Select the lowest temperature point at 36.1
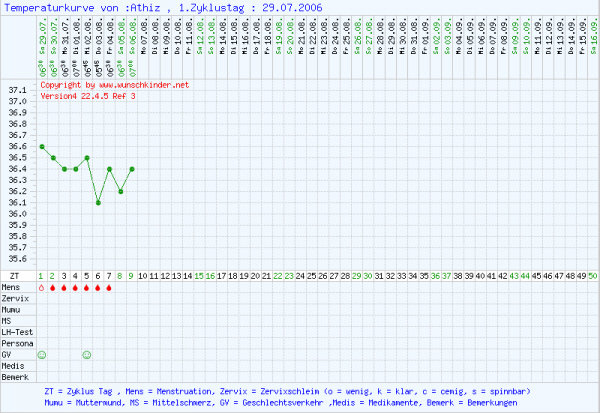Screen dimensions: 600x413 pos(98,202)
